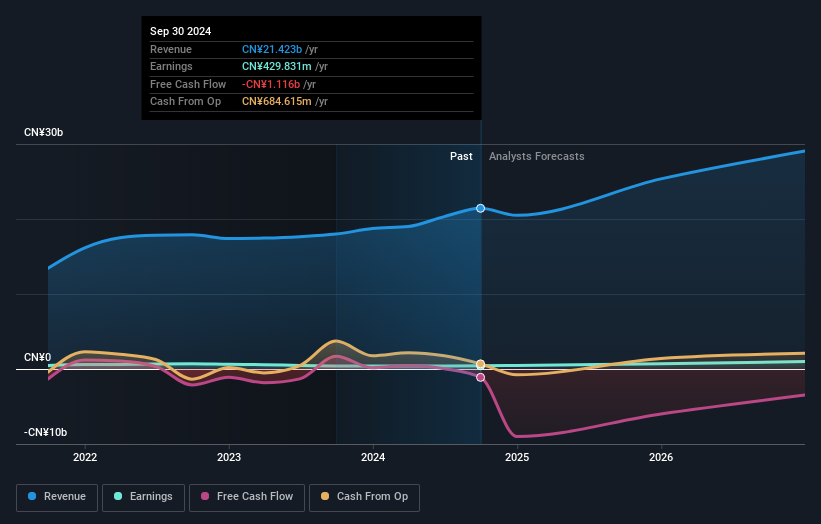Viewport: 821px width, 524px height.
Task: Click the -CN¥1.116b free cash flow value
Action: coord(271,84)
